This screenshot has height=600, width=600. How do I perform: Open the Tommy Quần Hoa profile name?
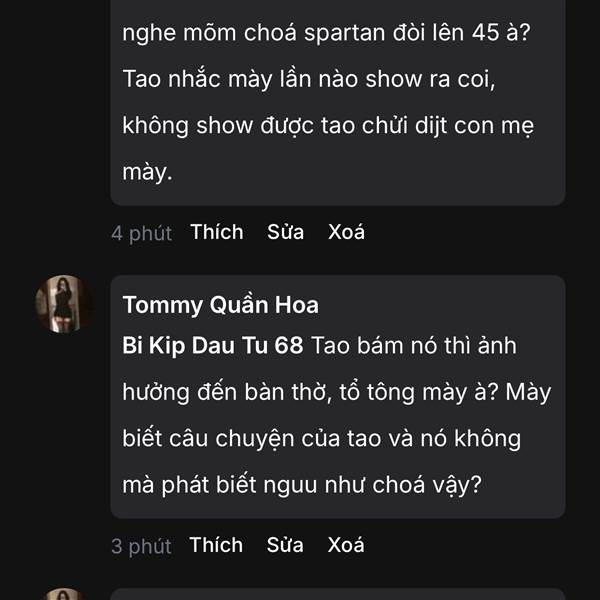pos(220,305)
